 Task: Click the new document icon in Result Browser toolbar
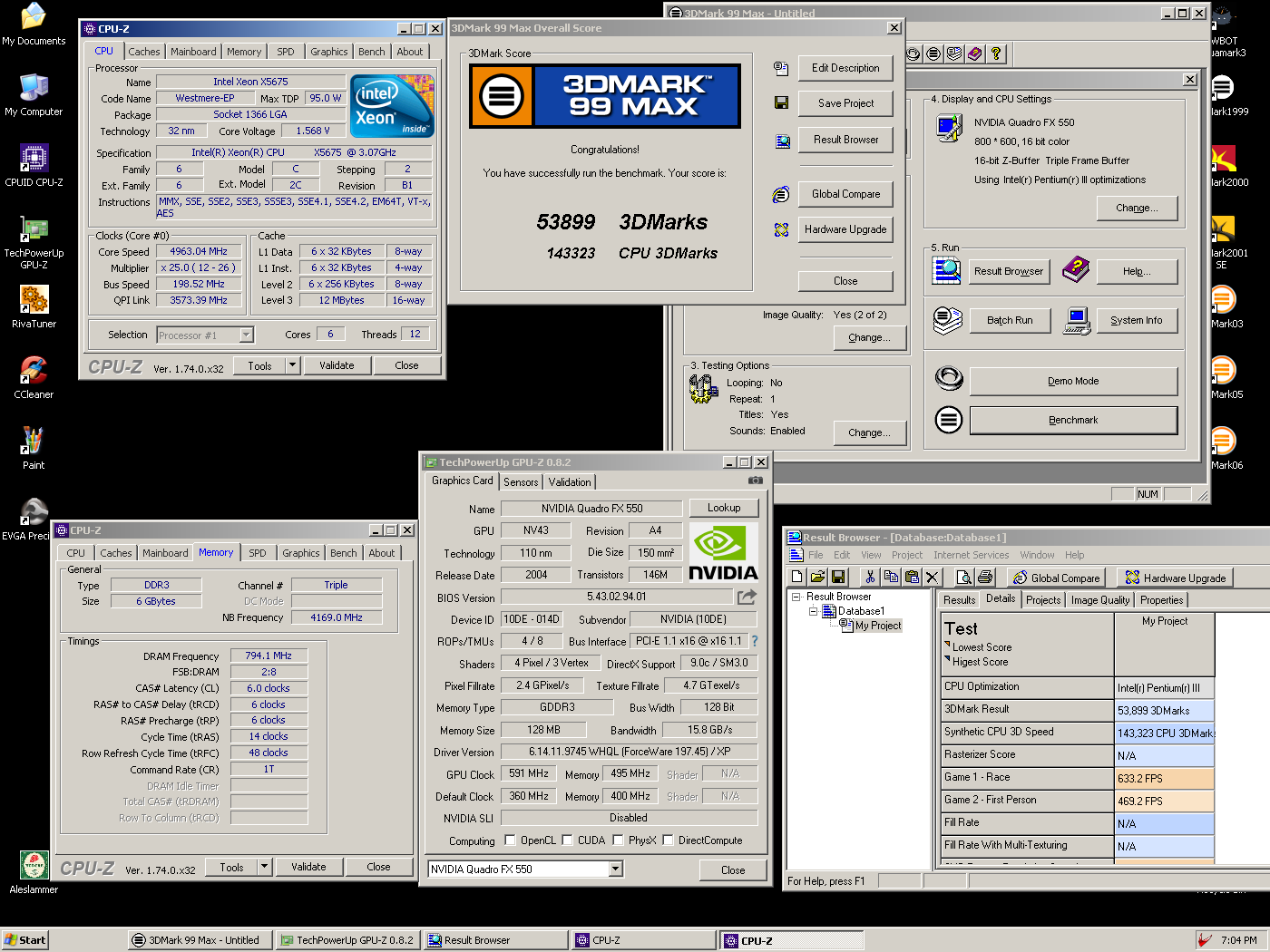tap(796, 578)
